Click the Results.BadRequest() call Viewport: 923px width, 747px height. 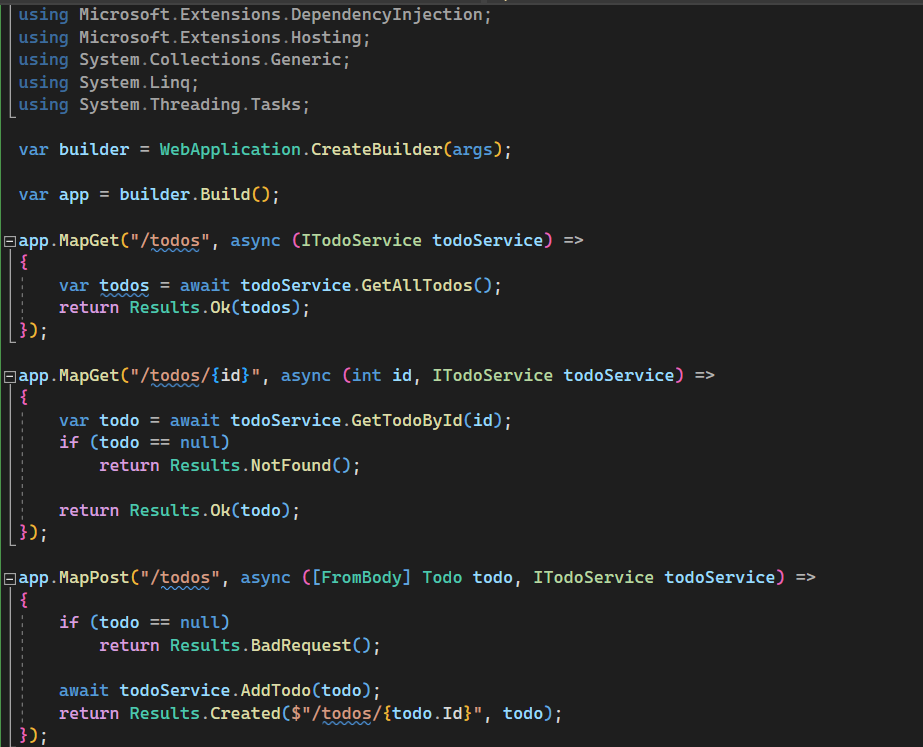[x=275, y=646]
